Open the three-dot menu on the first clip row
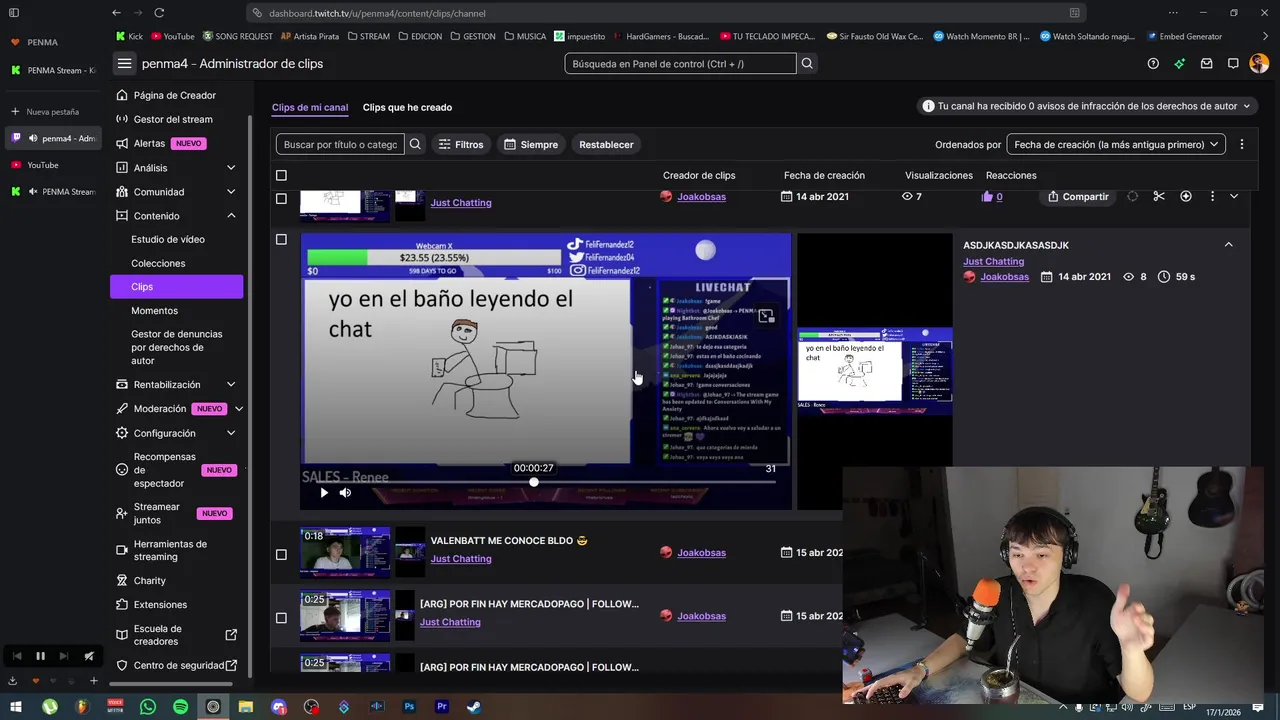 1212,196
